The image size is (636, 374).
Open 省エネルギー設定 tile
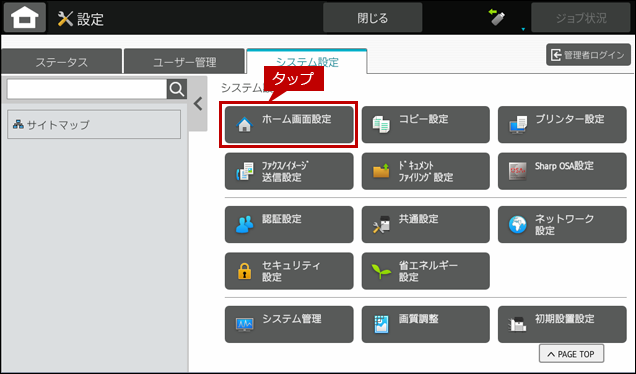coord(425,271)
